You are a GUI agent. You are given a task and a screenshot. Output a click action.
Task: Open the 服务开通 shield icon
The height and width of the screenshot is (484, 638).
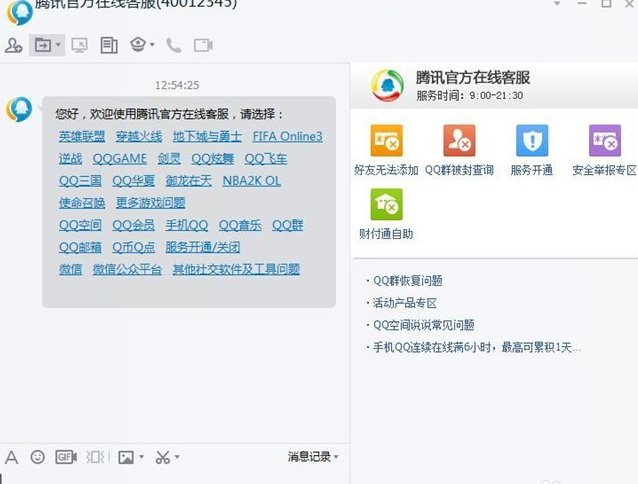coord(532,141)
